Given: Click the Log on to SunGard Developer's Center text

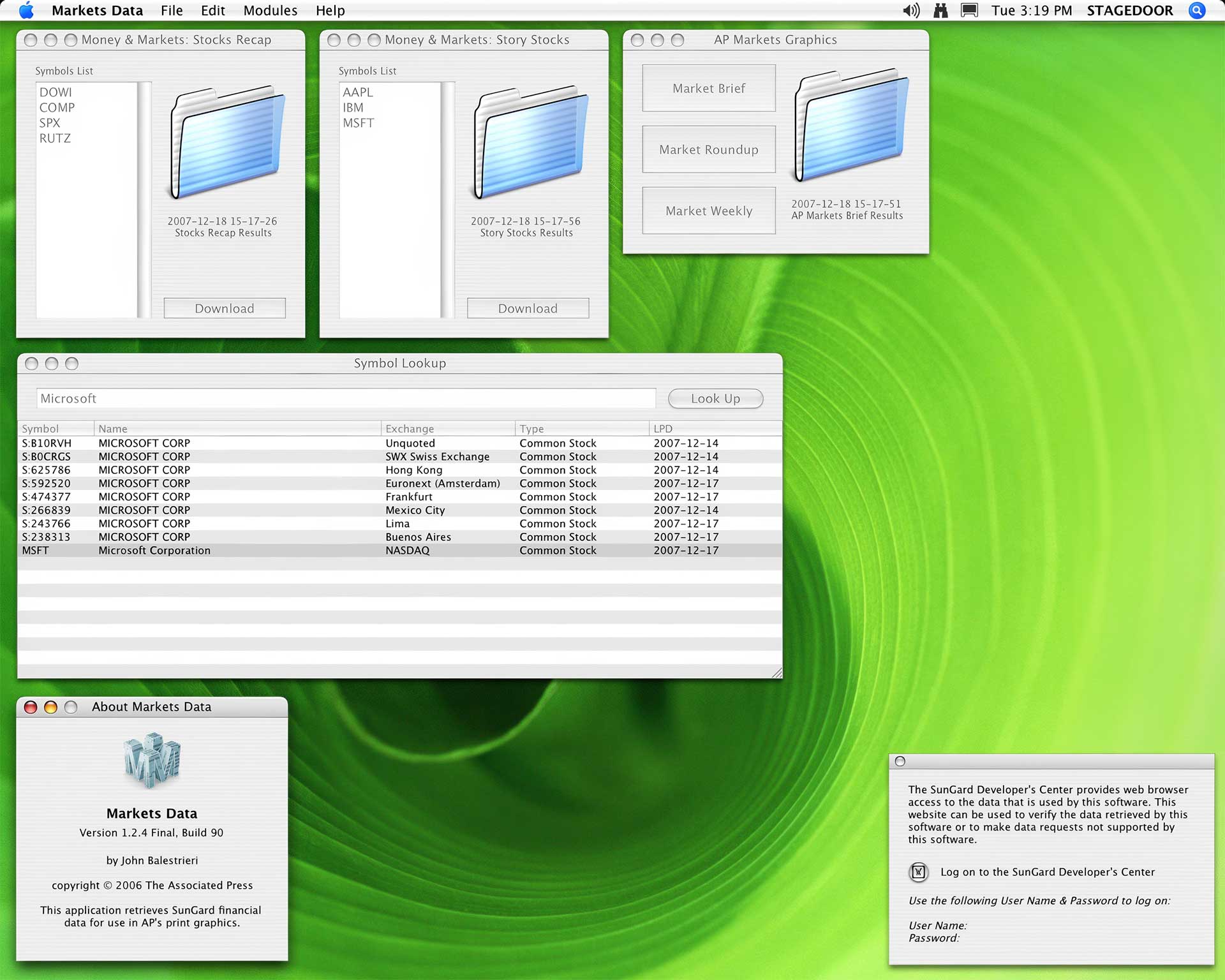Looking at the screenshot, I should click(1048, 872).
